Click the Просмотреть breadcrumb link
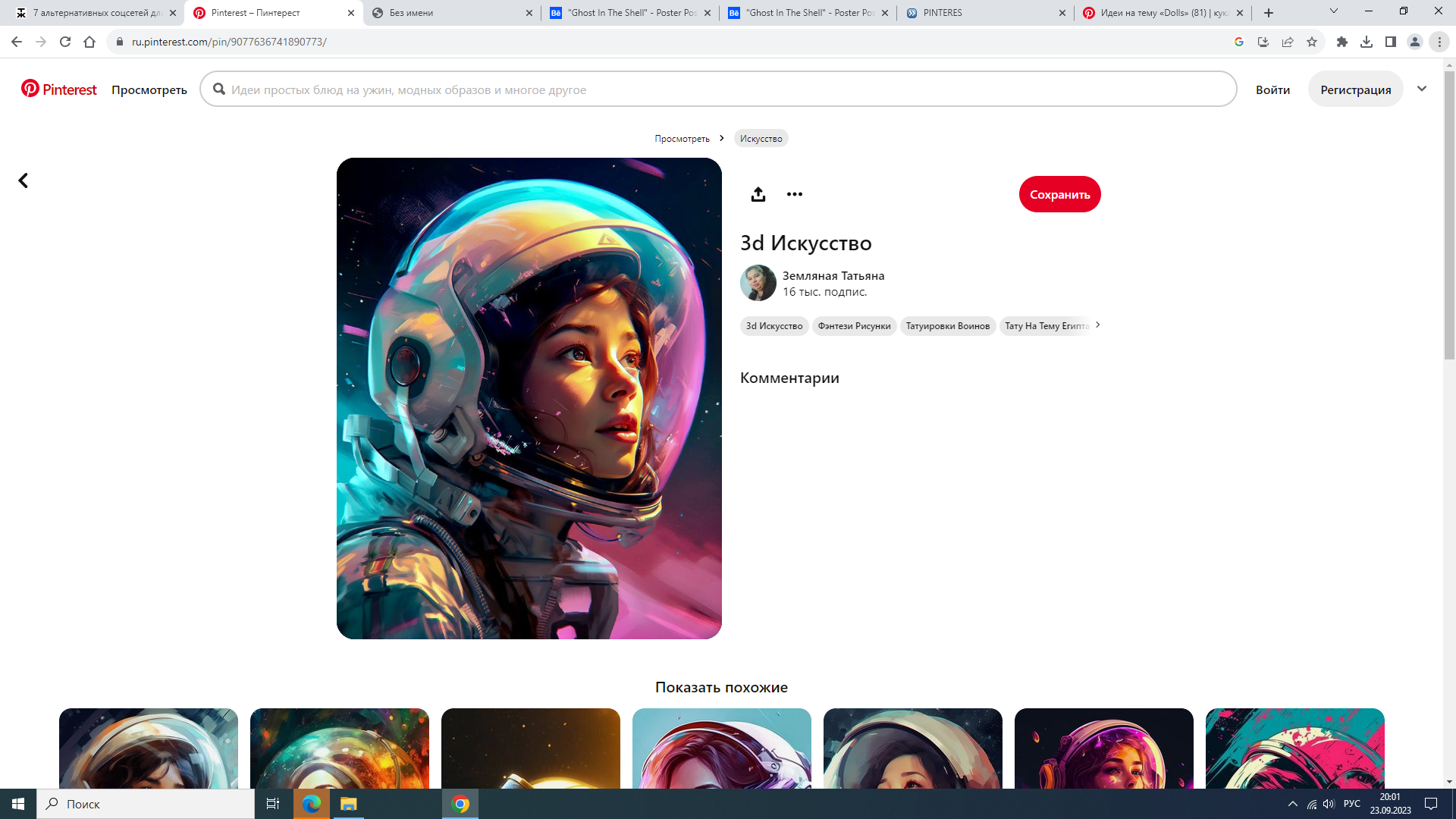1456x819 pixels. (x=682, y=138)
